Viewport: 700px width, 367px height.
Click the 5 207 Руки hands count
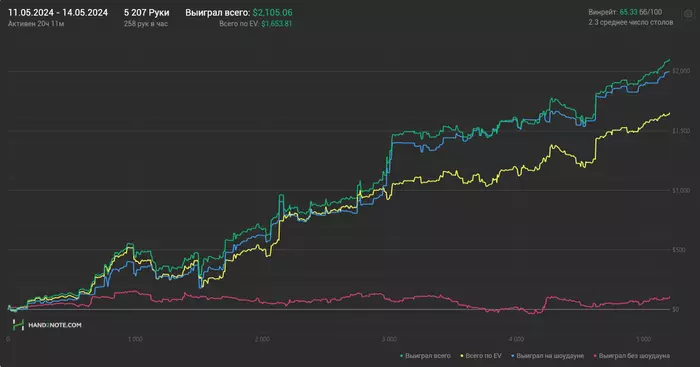click(x=146, y=13)
